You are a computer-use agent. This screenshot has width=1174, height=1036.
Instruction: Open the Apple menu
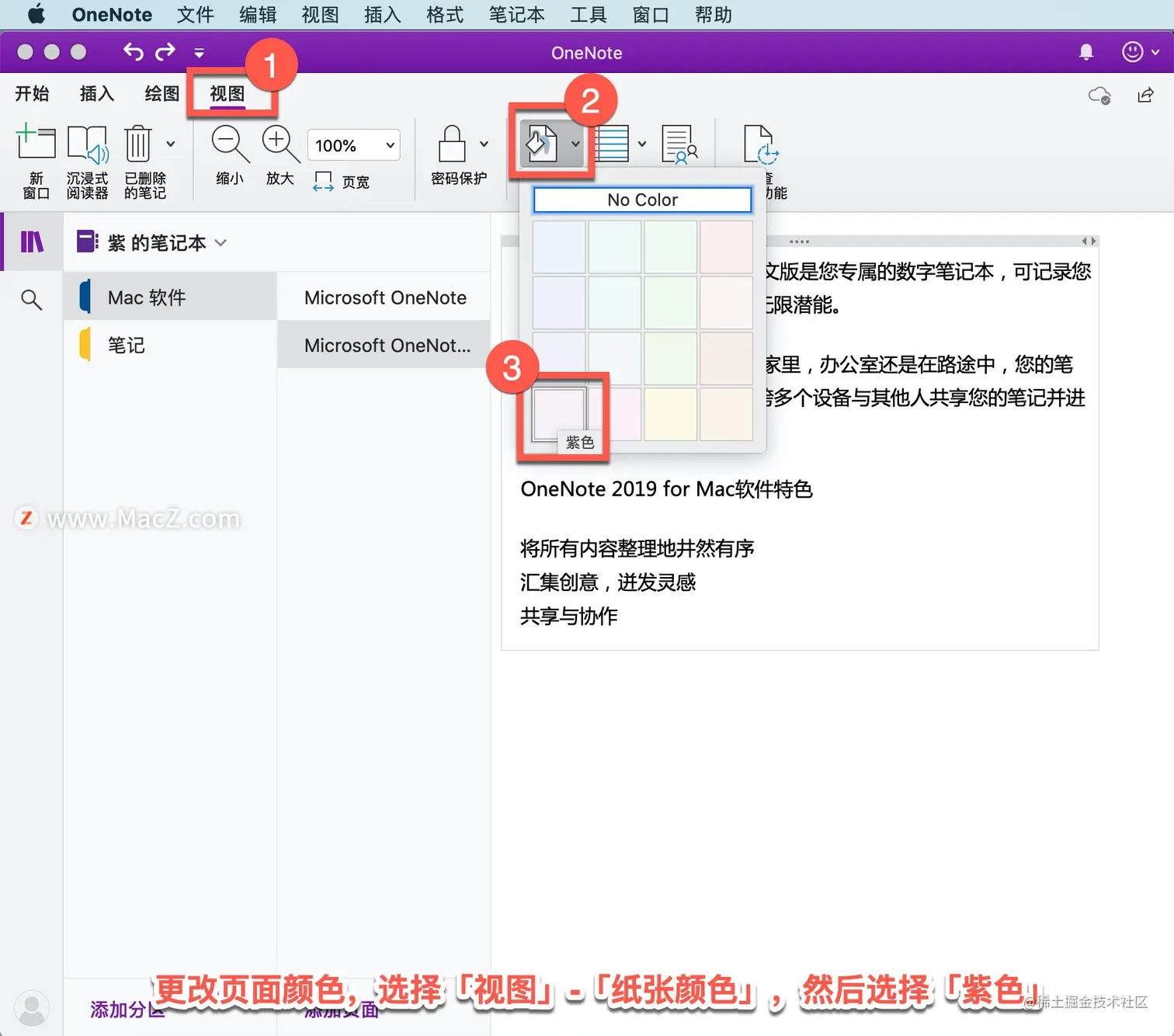point(36,15)
